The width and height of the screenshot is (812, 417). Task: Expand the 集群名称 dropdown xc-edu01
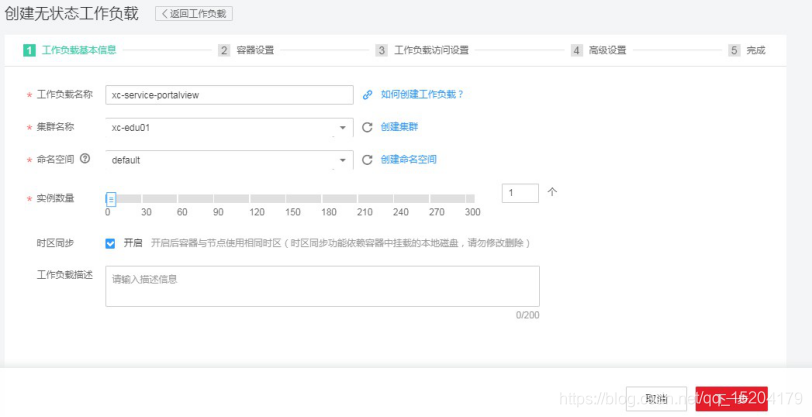(x=229, y=127)
